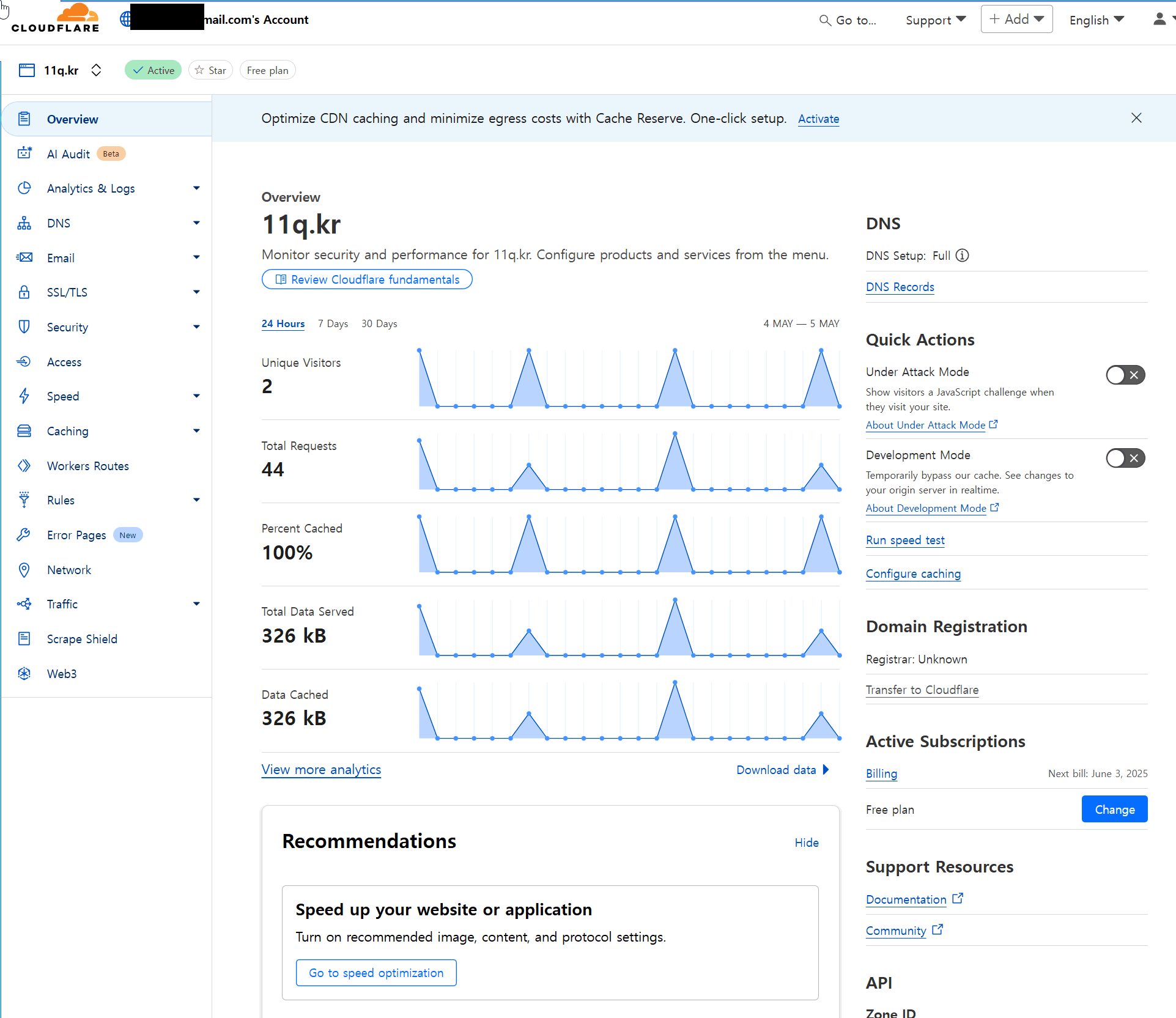Dismiss the Cache Reserve banner

1136,118
